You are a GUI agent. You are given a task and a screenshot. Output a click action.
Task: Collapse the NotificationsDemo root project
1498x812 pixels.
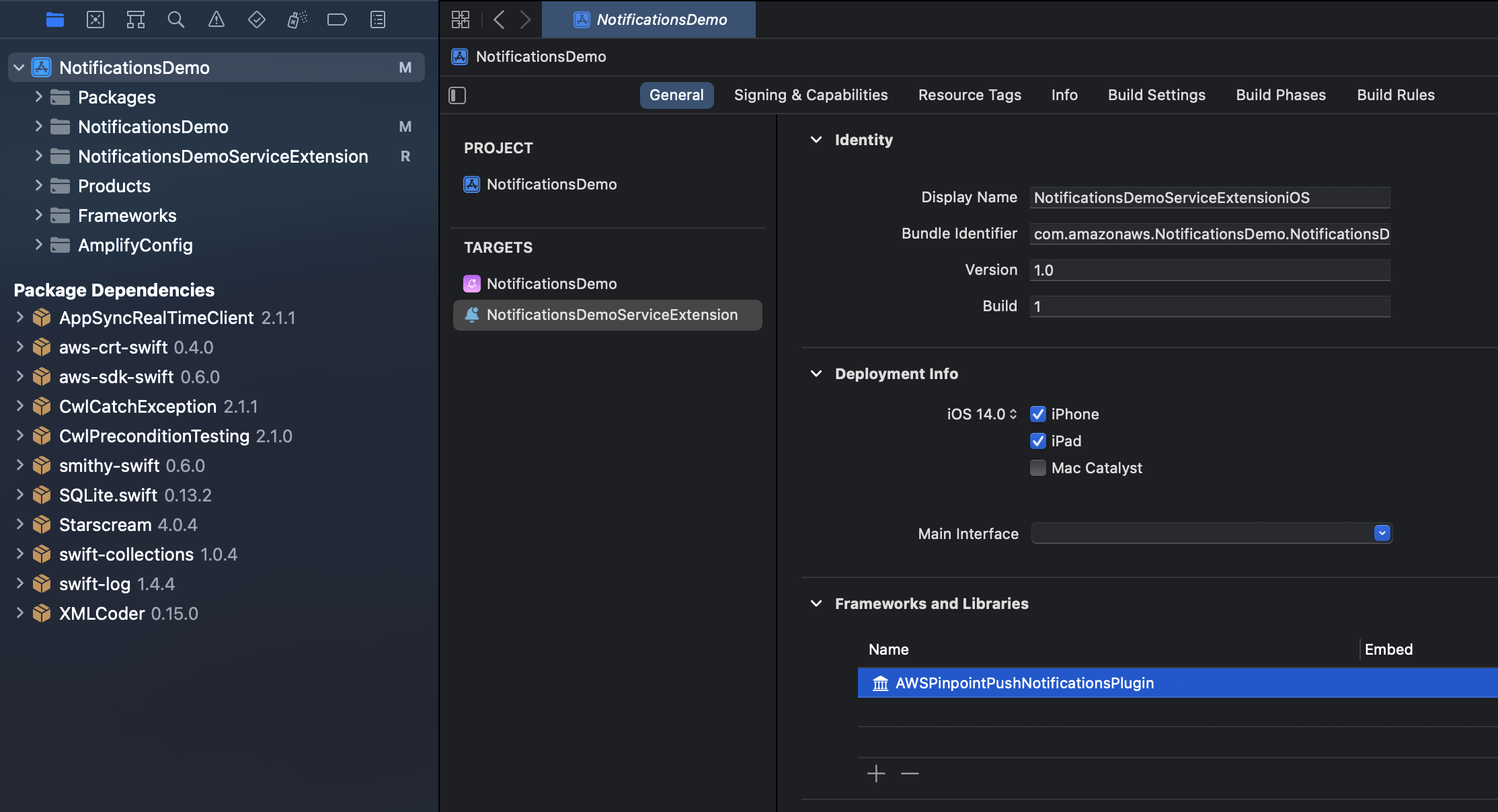(x=19, y=67)
